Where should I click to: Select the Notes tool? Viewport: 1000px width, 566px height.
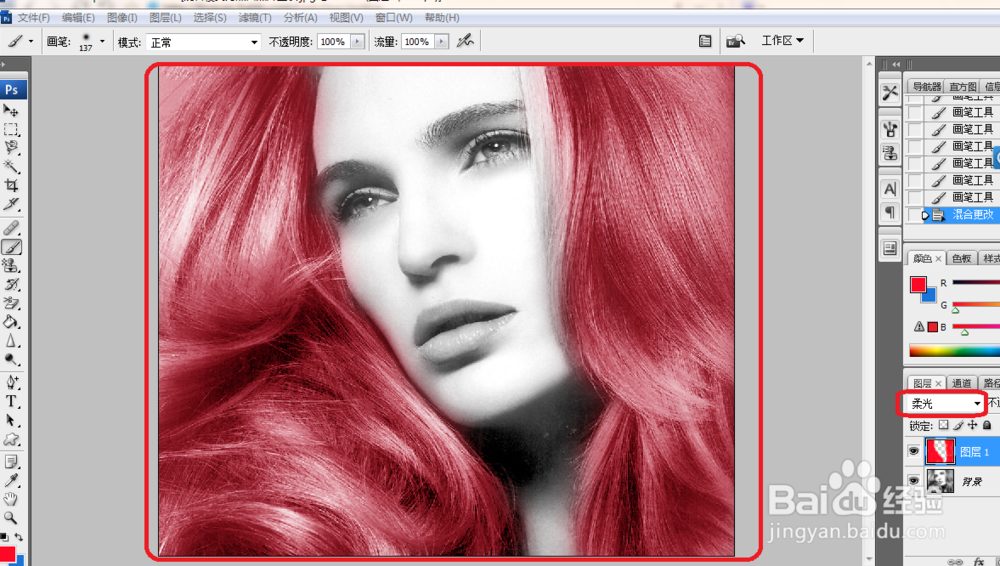pos(11,461)
